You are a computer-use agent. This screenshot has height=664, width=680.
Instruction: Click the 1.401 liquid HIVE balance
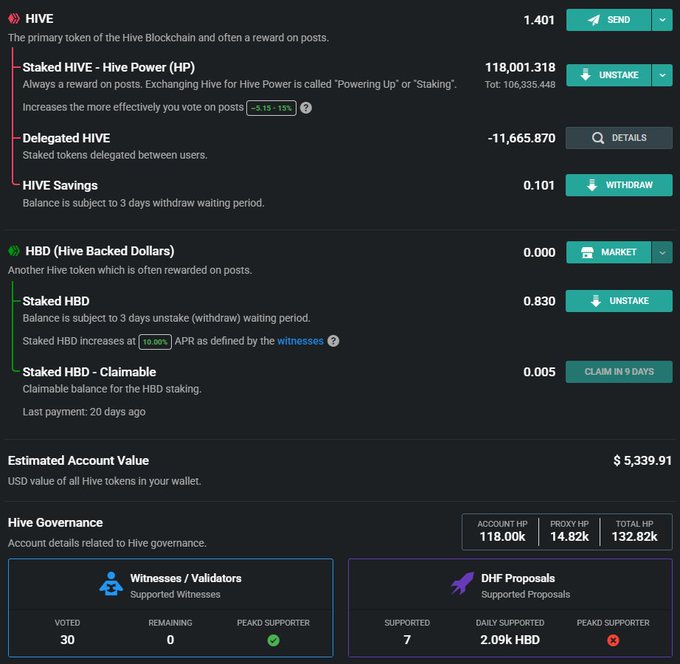(539, 20)
